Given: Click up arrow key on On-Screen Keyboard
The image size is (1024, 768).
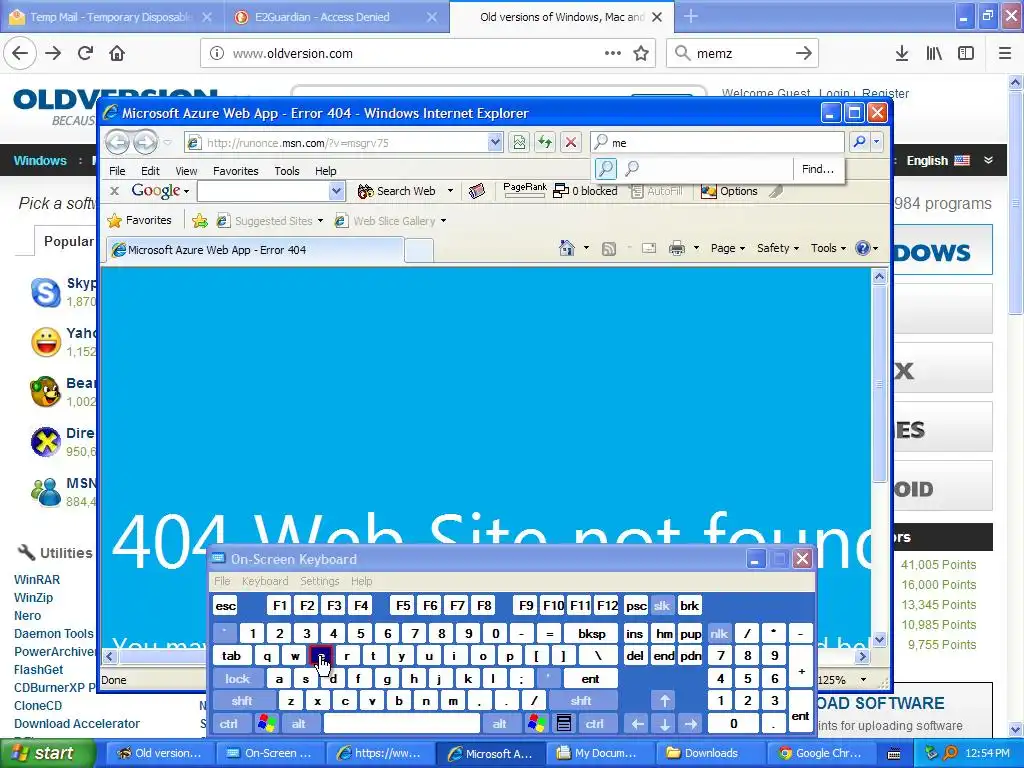Looking at the screenshot, I should [664, 701].
